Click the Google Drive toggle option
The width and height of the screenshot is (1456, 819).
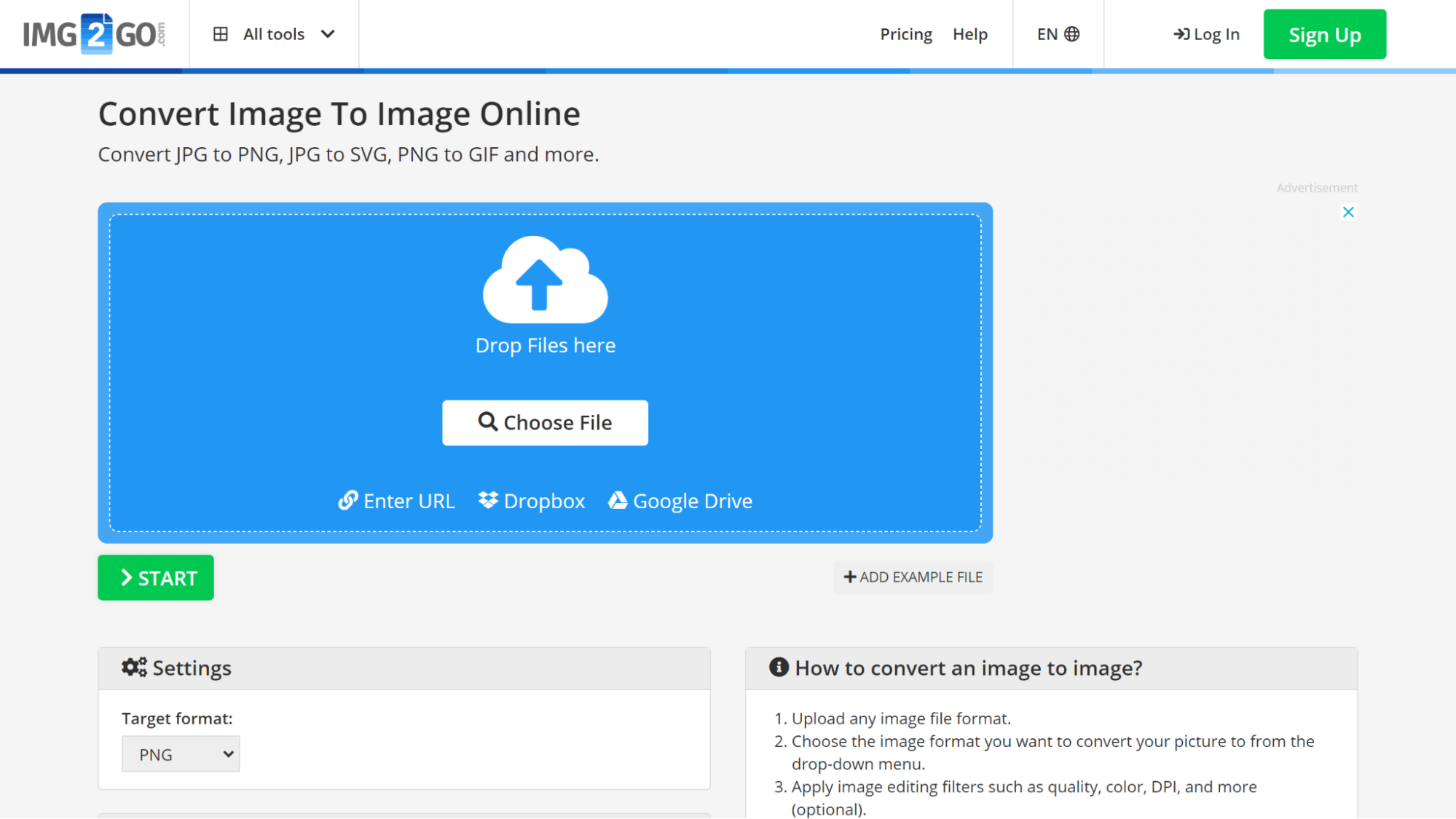point(681,500)
